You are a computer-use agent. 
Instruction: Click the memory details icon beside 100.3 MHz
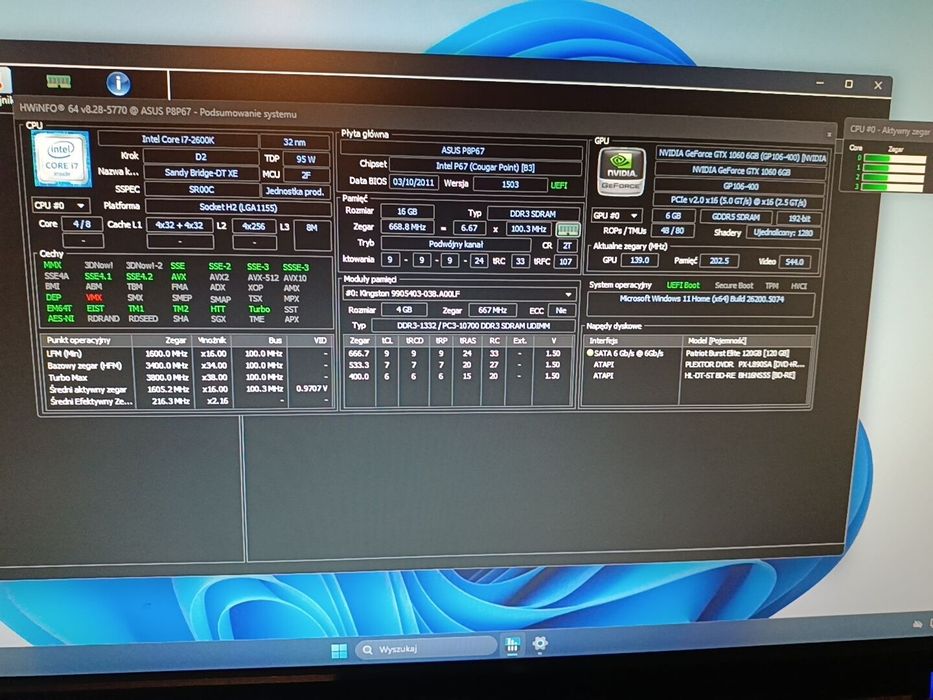(567, 229)
